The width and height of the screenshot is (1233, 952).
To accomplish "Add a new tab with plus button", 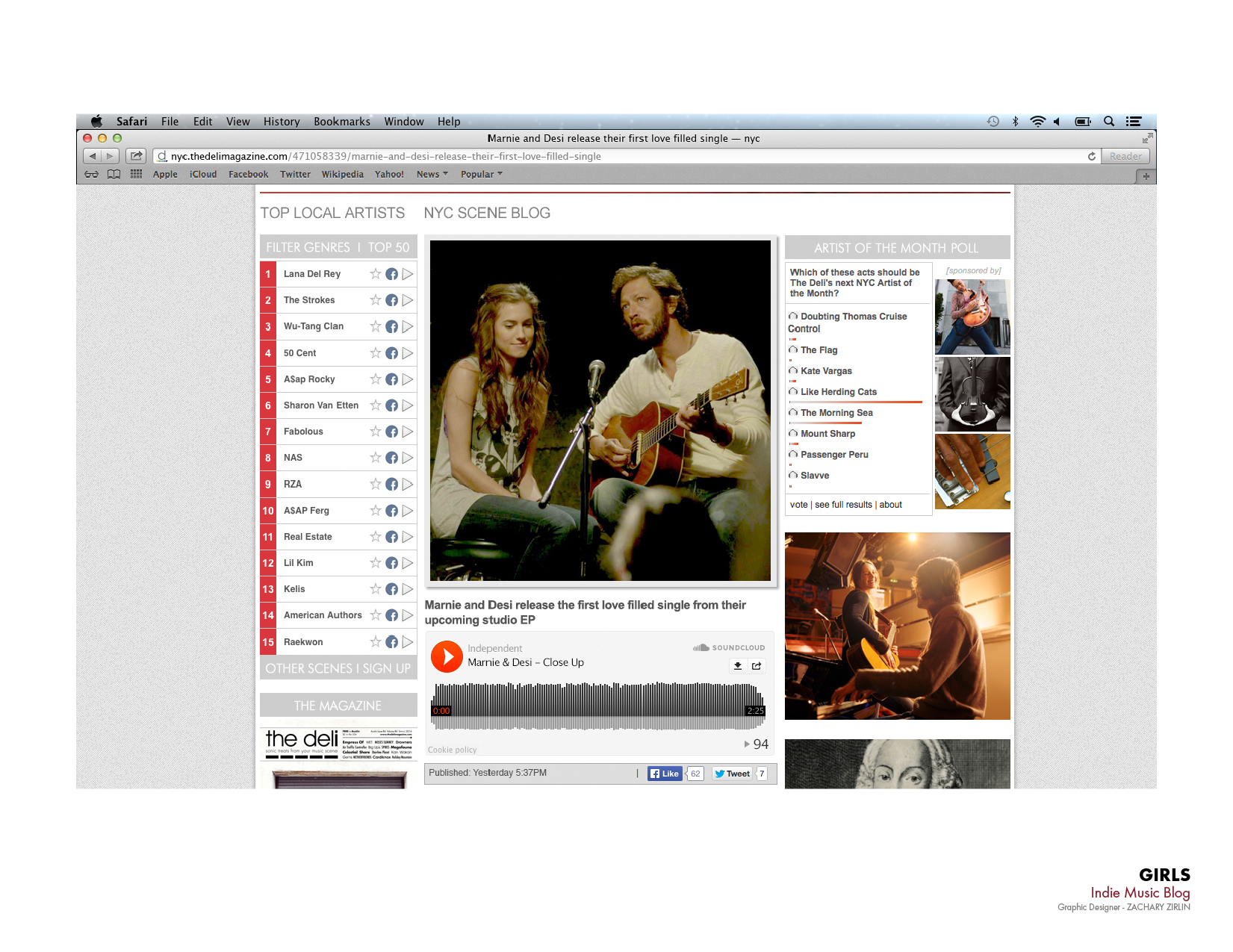I will tap(1146, 175).
